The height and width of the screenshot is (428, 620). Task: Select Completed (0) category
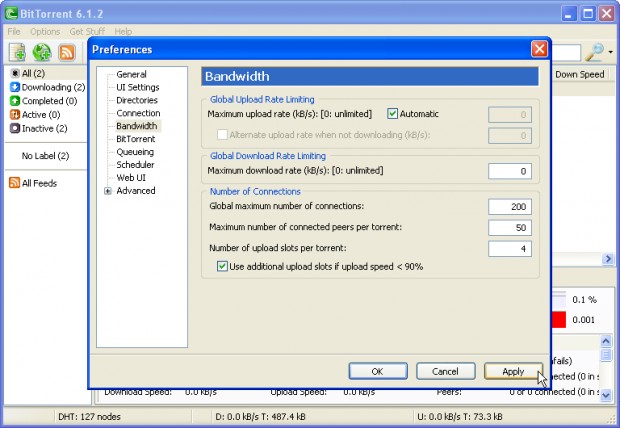(43, 101)
